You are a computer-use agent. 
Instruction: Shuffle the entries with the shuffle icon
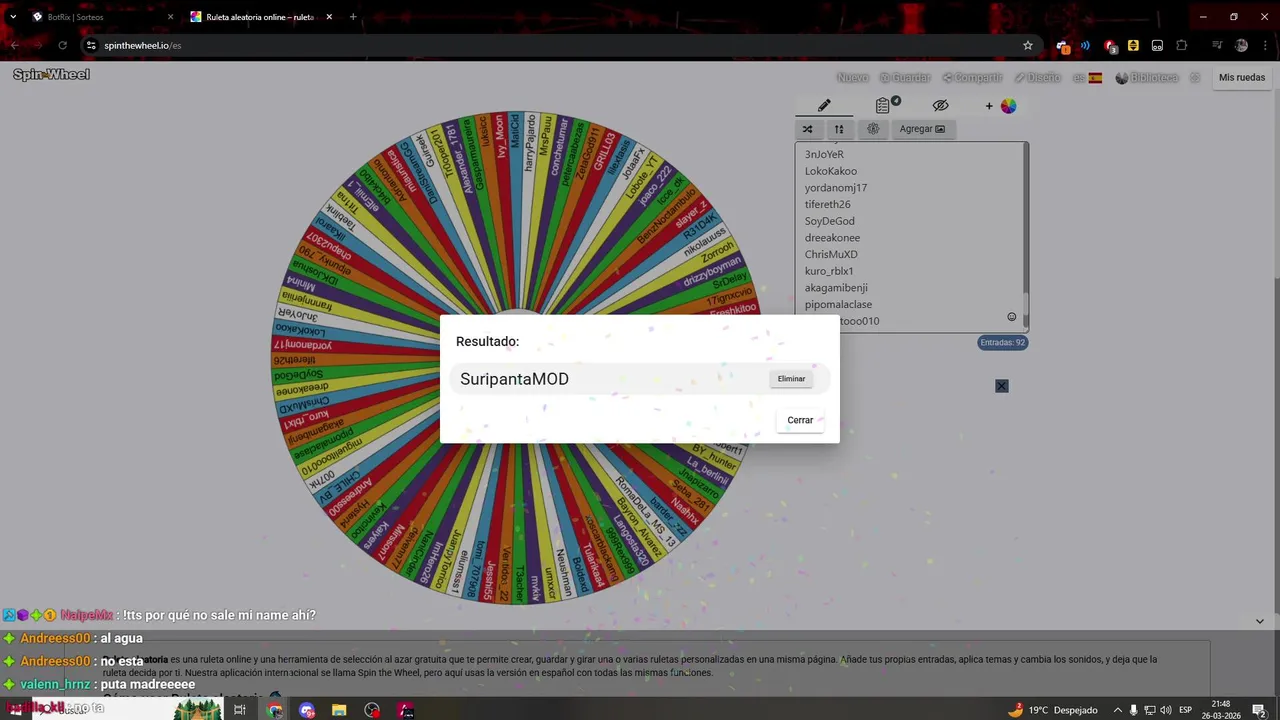click(808, 129)
